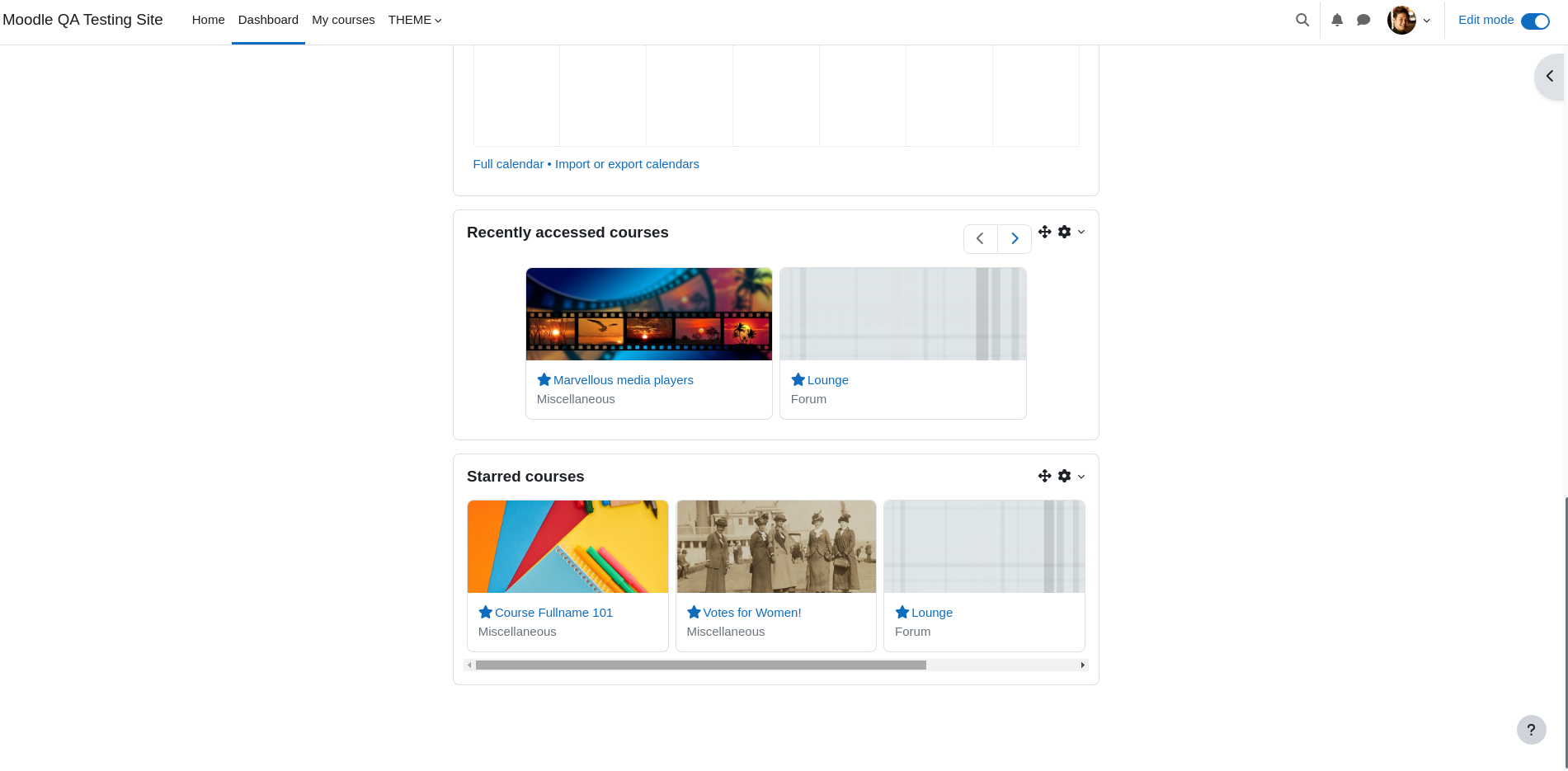Open Votes for Women! course thumbnail
This screenshot has height=771, width=1568.
(x=776, y=547)
